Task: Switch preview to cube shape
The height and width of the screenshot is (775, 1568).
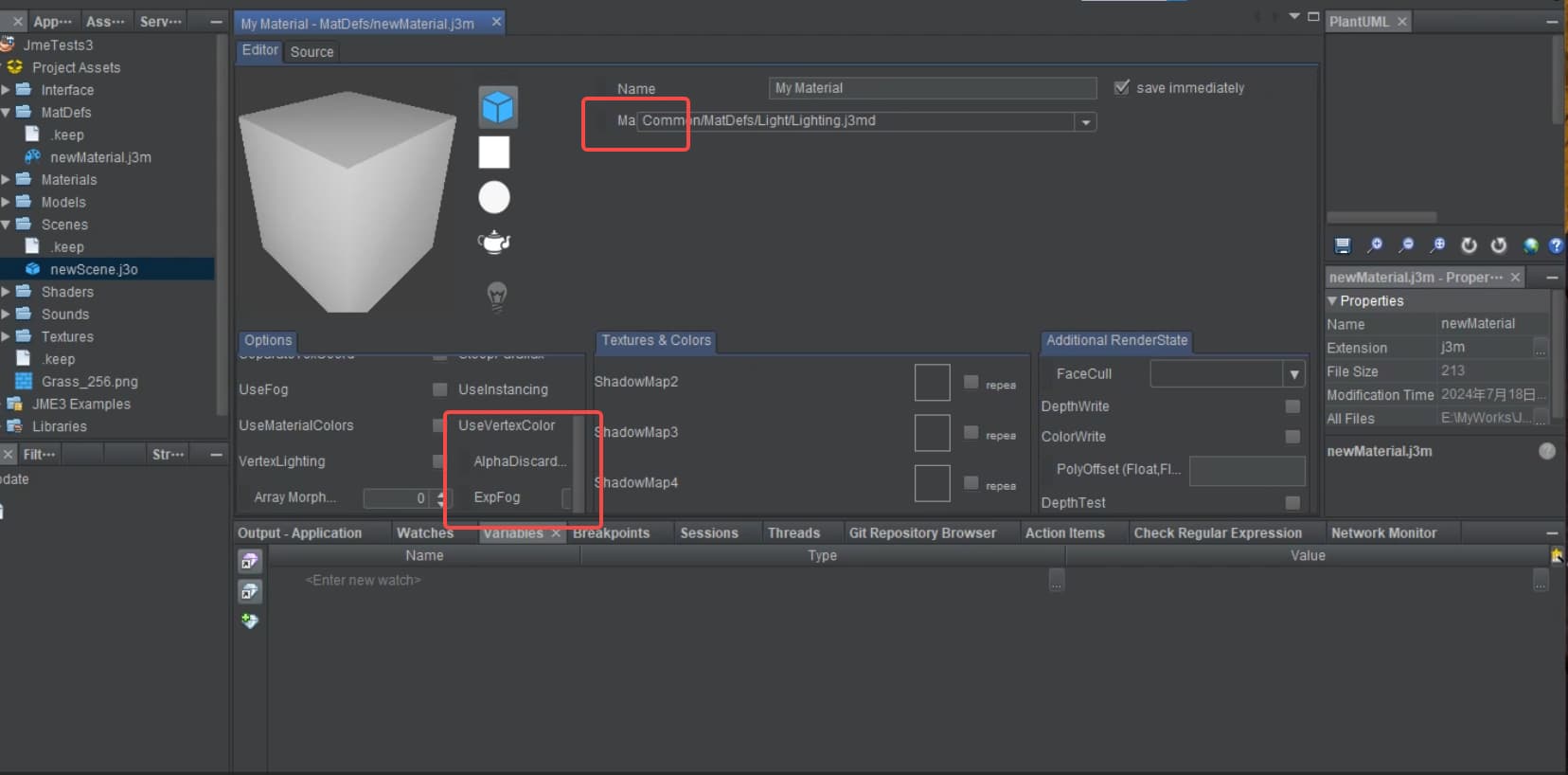Action: 497,107
